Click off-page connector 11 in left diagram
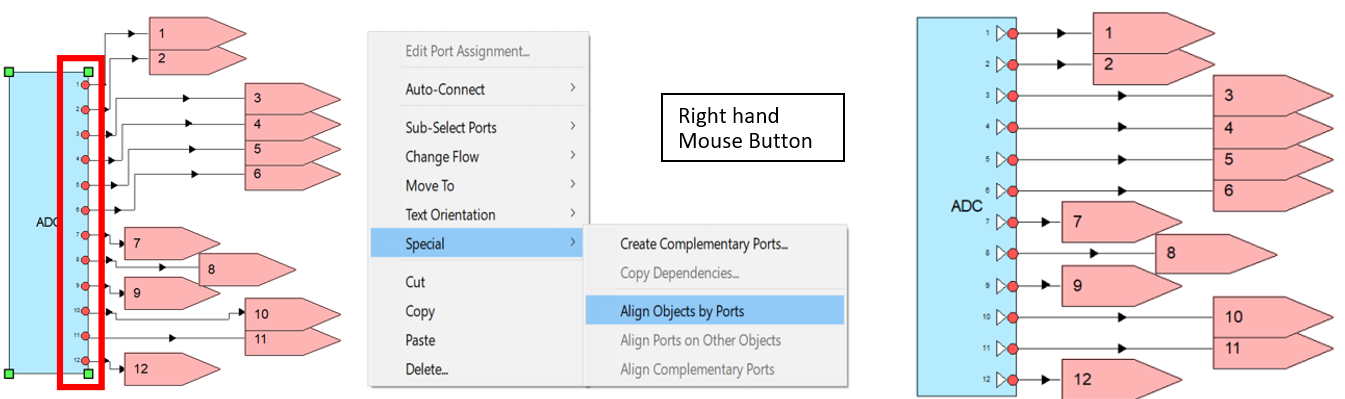Image resolution: width=1345 pixels, height=399 pixels. tap(292, 340)
